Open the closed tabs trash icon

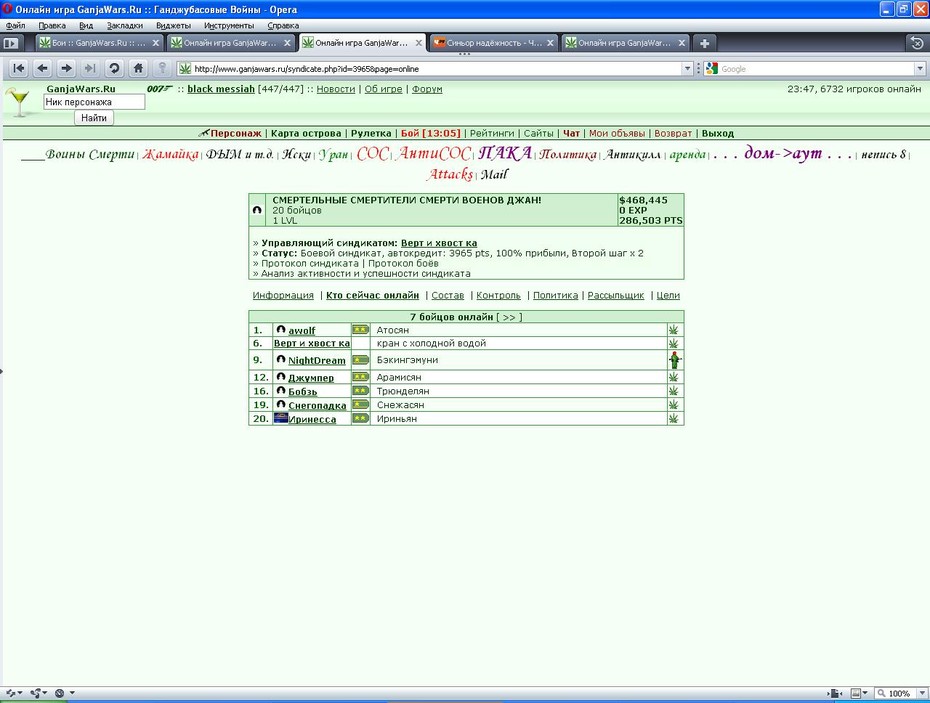[x=917, y=43]
